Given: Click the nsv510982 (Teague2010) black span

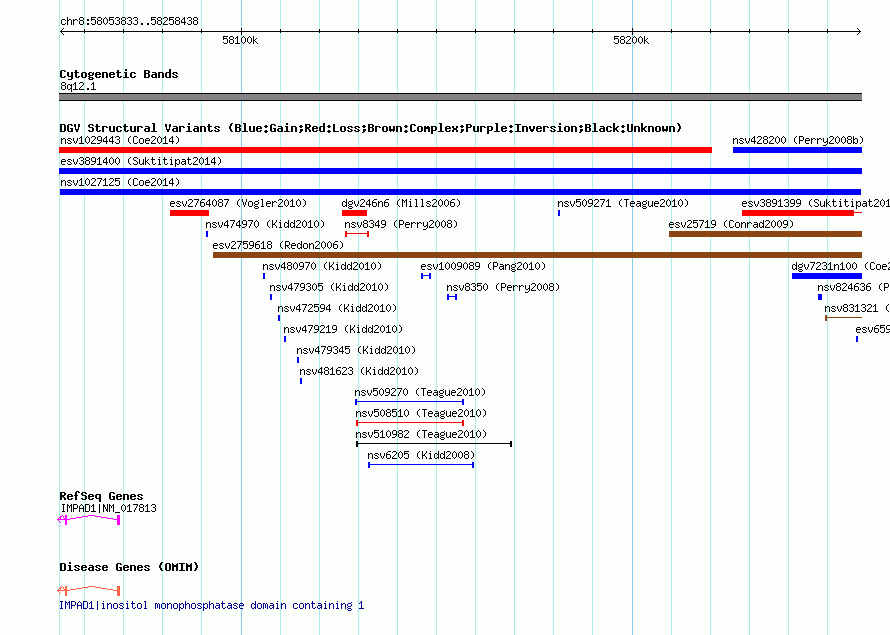Looking at the screenshot, I should (434, 444).
